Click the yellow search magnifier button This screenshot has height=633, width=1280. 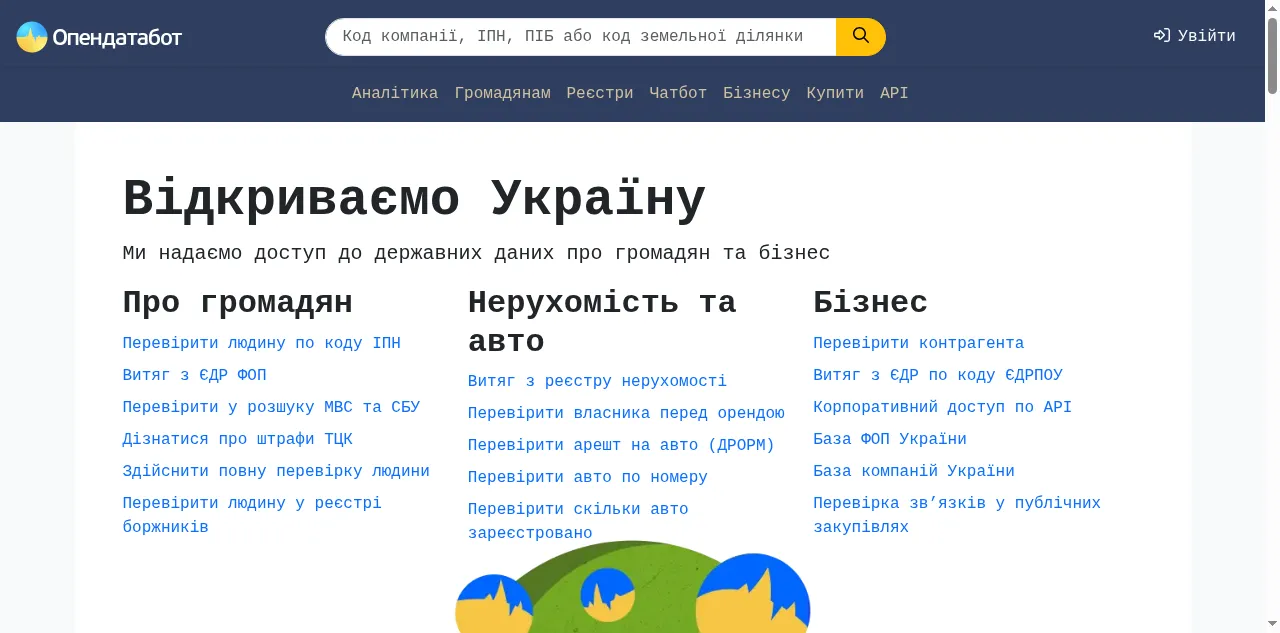coord(861,37)
